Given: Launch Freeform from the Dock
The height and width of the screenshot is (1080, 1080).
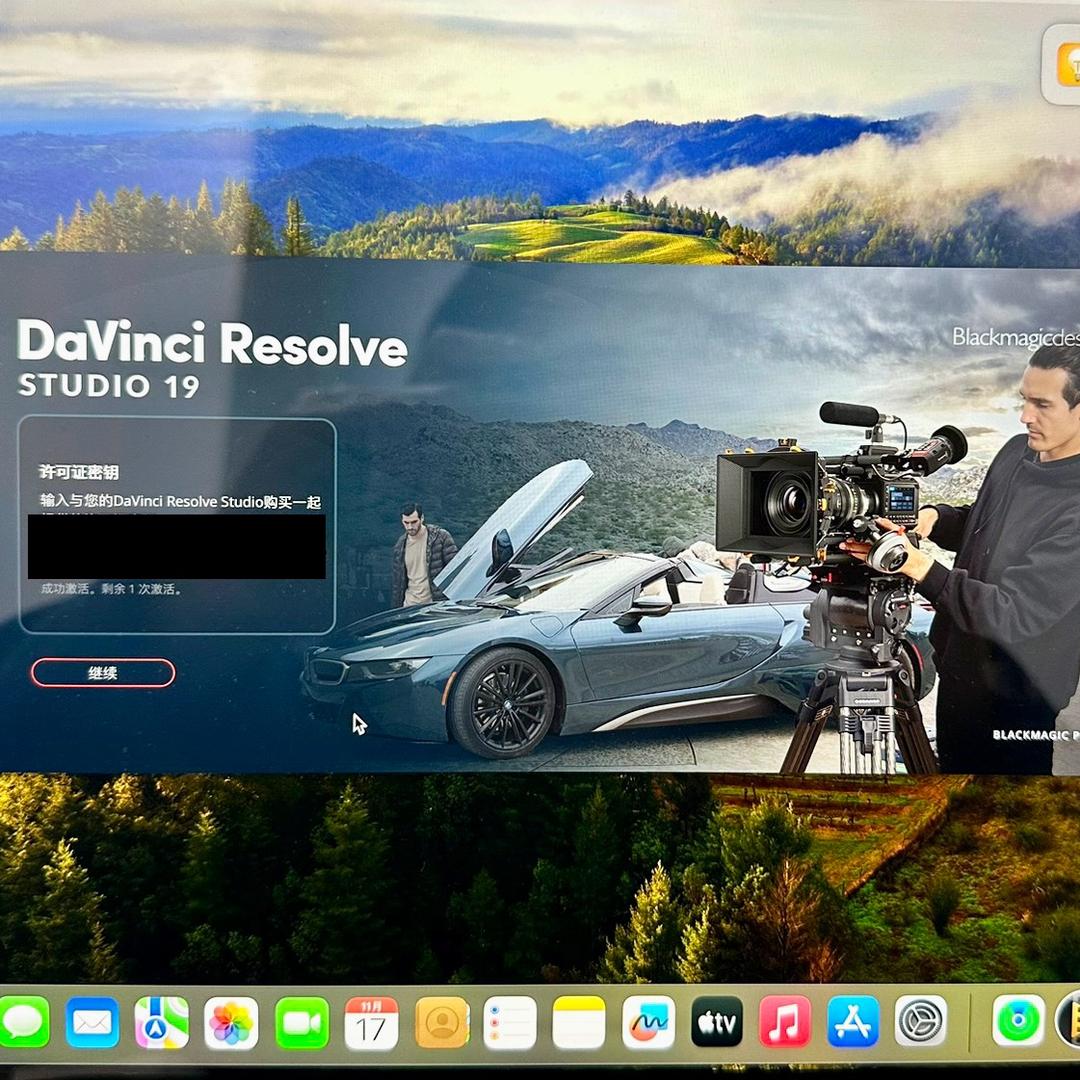Looking at the screenshot, I should [x=648, y=1022].
